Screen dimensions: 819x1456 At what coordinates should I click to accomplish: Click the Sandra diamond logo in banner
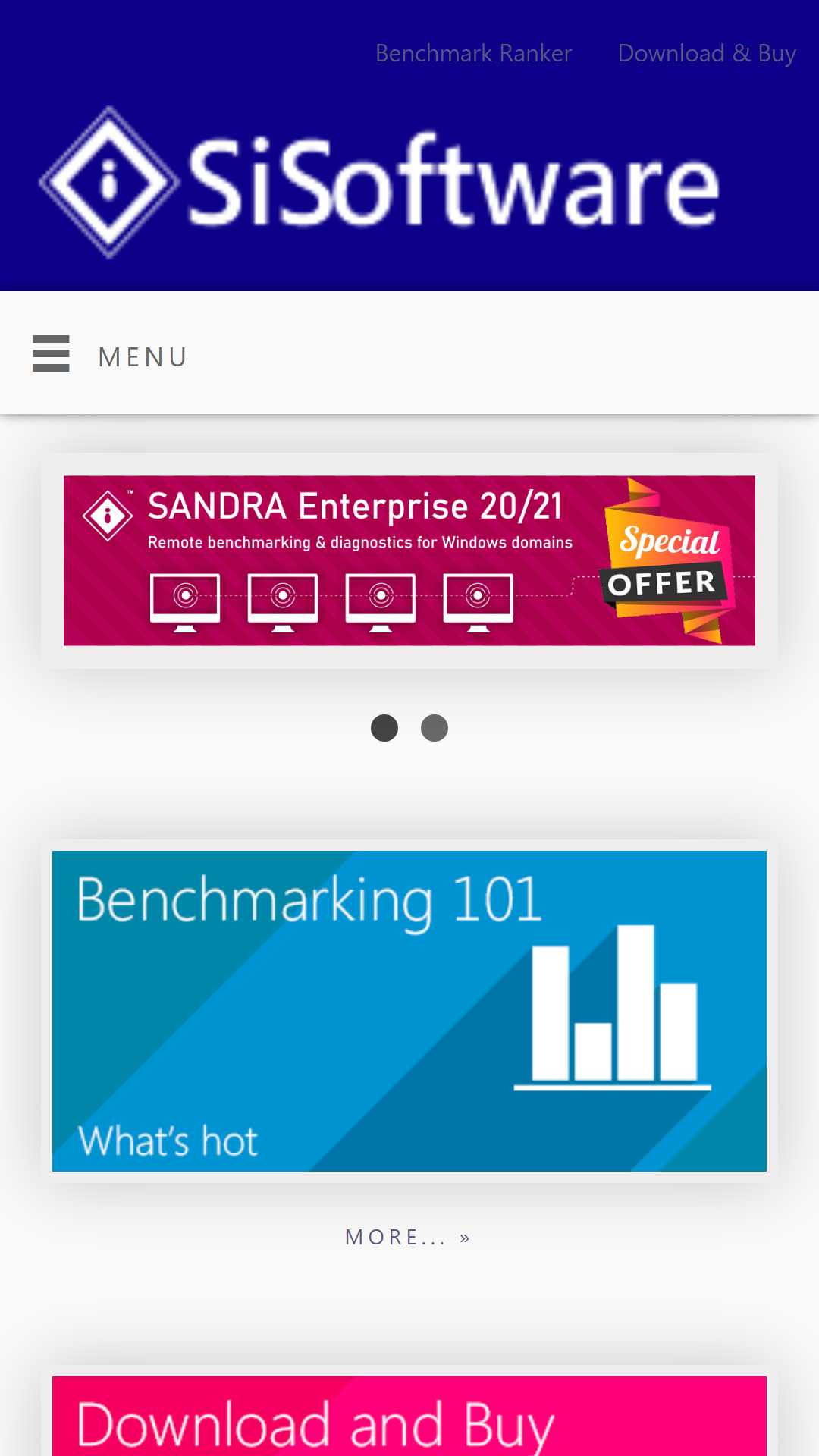(x=108, y=516)
